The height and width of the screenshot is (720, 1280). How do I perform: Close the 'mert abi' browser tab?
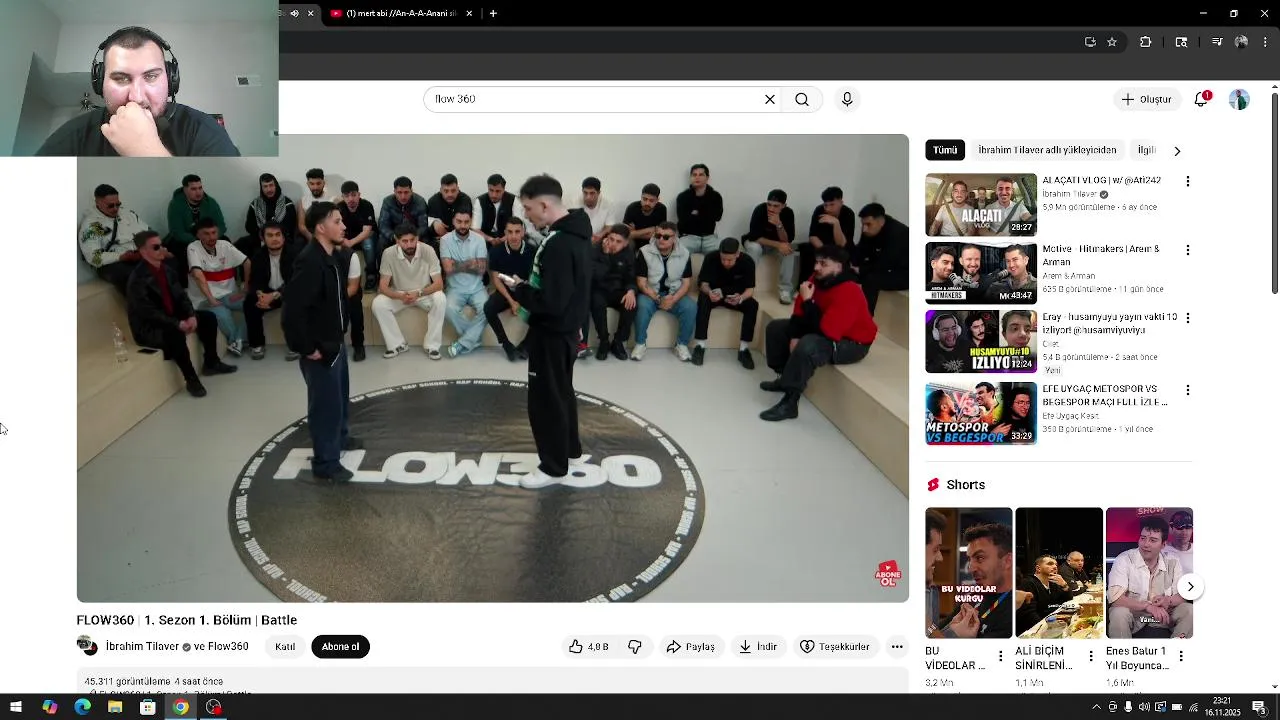coord(469,13)
